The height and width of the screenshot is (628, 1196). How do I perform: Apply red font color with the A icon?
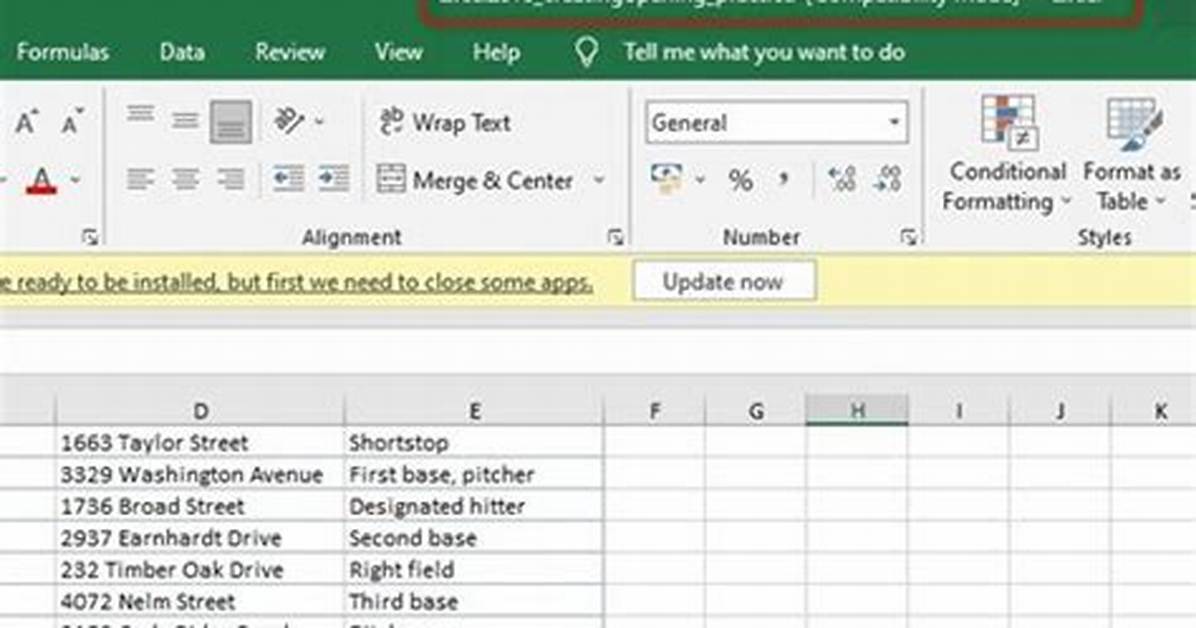point(41,181)
